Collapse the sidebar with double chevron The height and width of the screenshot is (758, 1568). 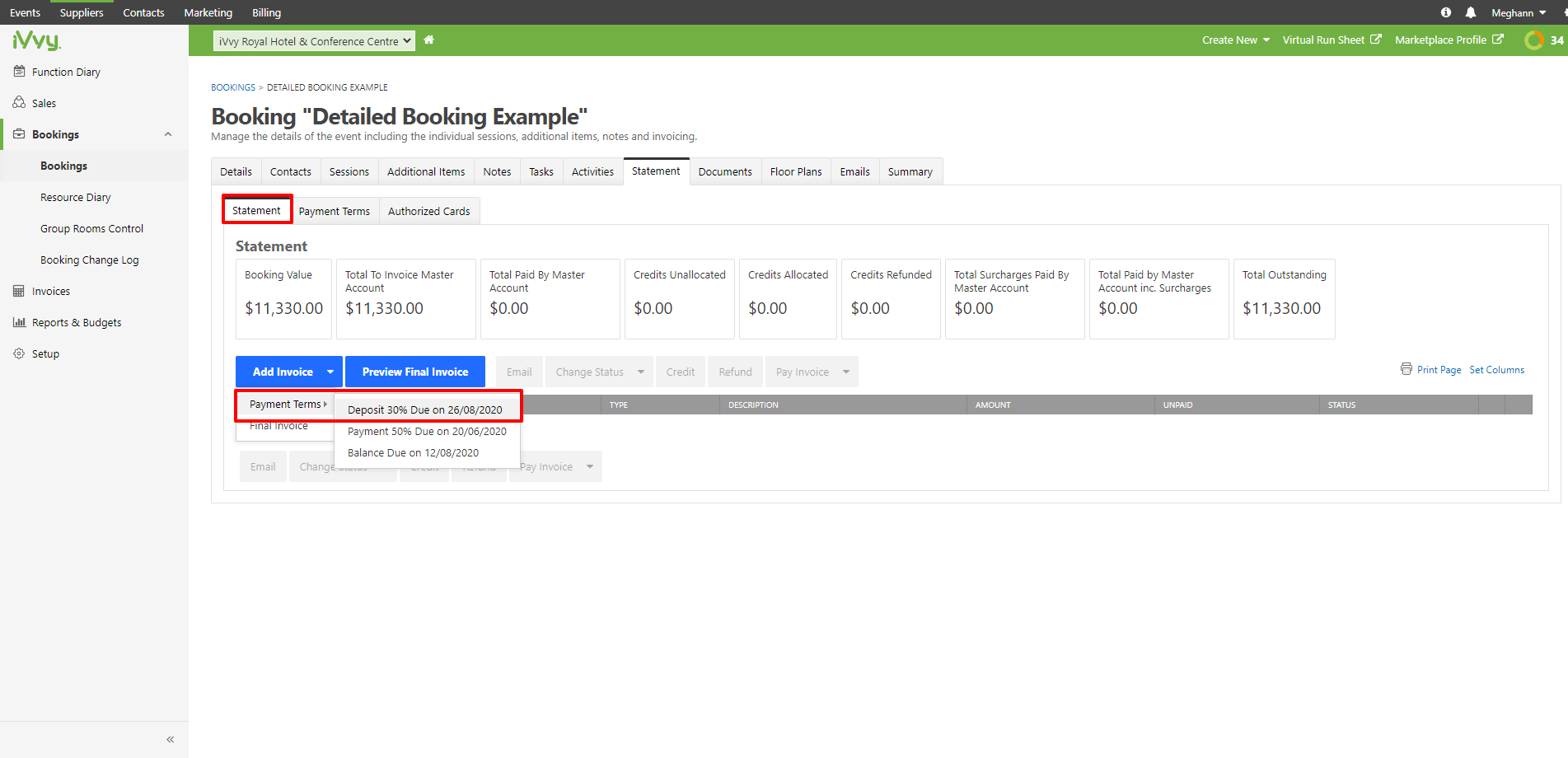(171, 739)
